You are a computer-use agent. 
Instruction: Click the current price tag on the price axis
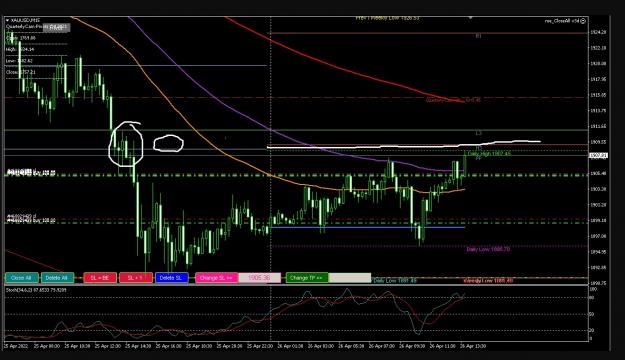click(x=598, y=155)
